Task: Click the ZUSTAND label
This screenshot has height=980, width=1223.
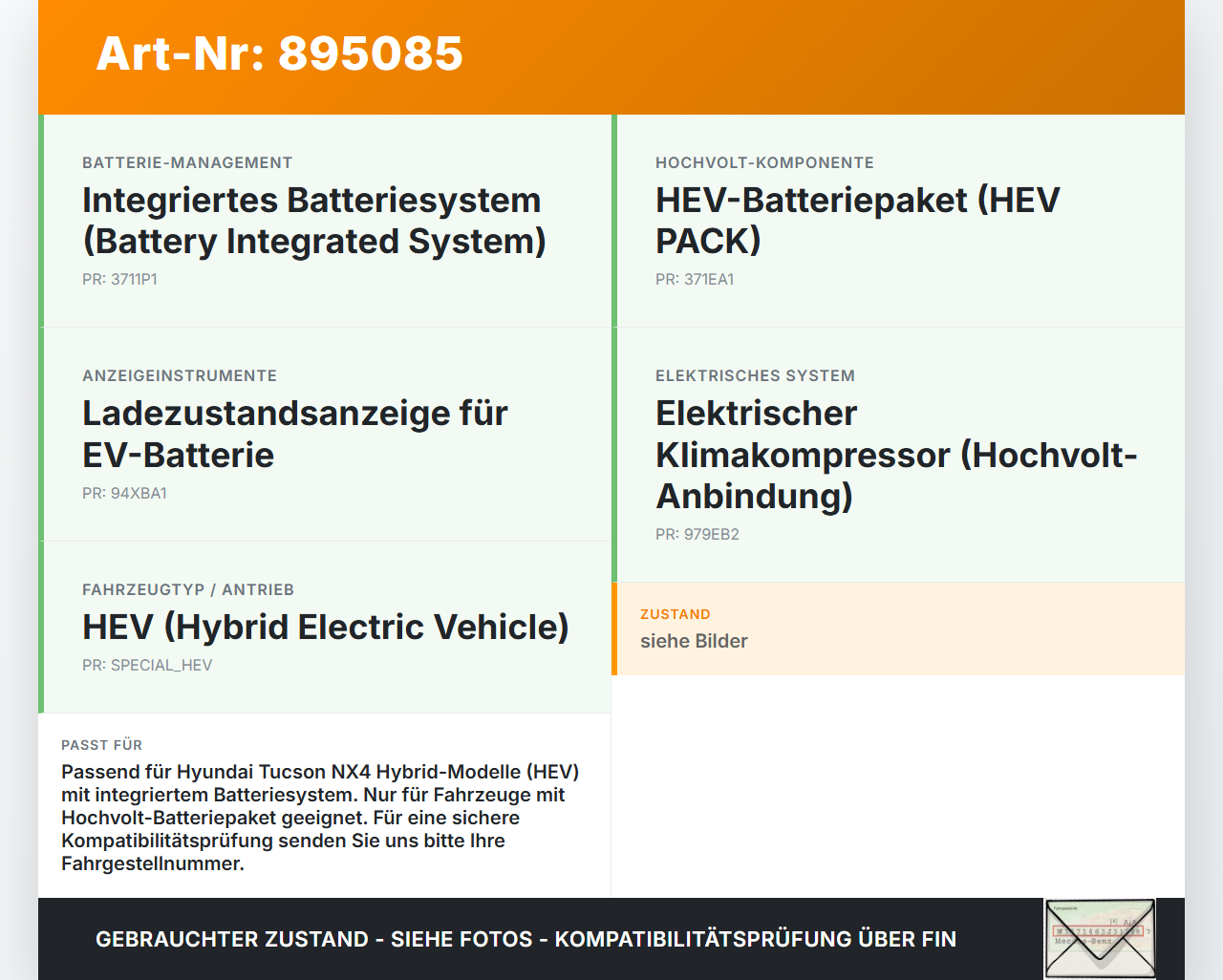Action: click(676, 614)
